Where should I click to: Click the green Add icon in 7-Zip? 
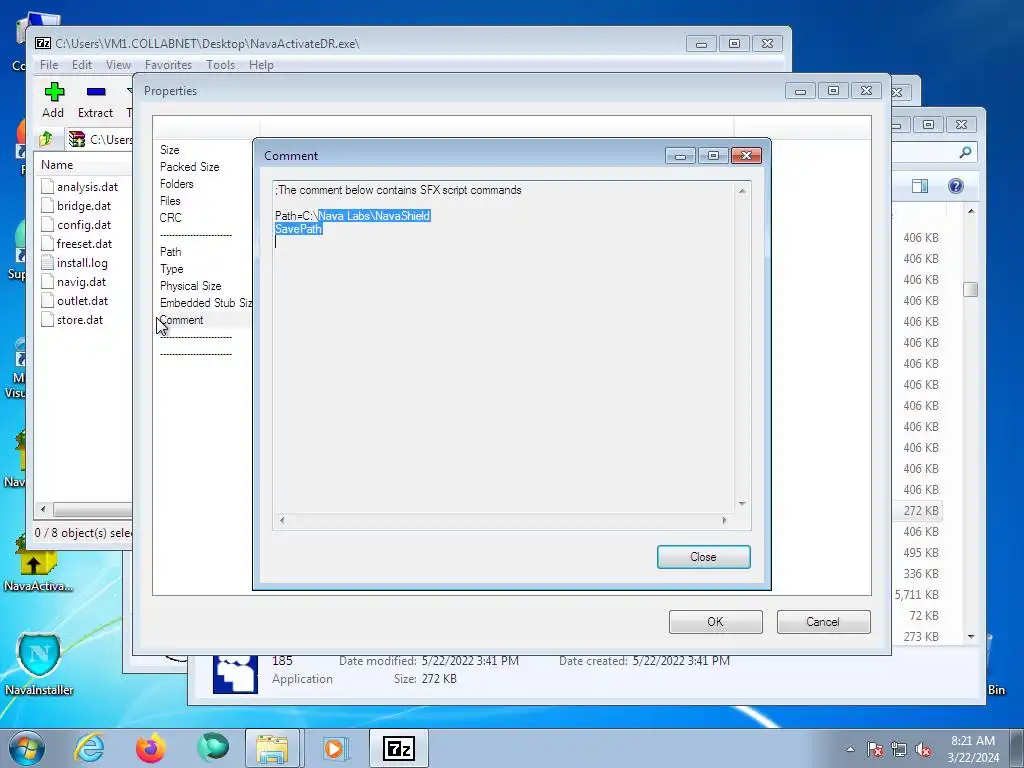coord(54,92)
